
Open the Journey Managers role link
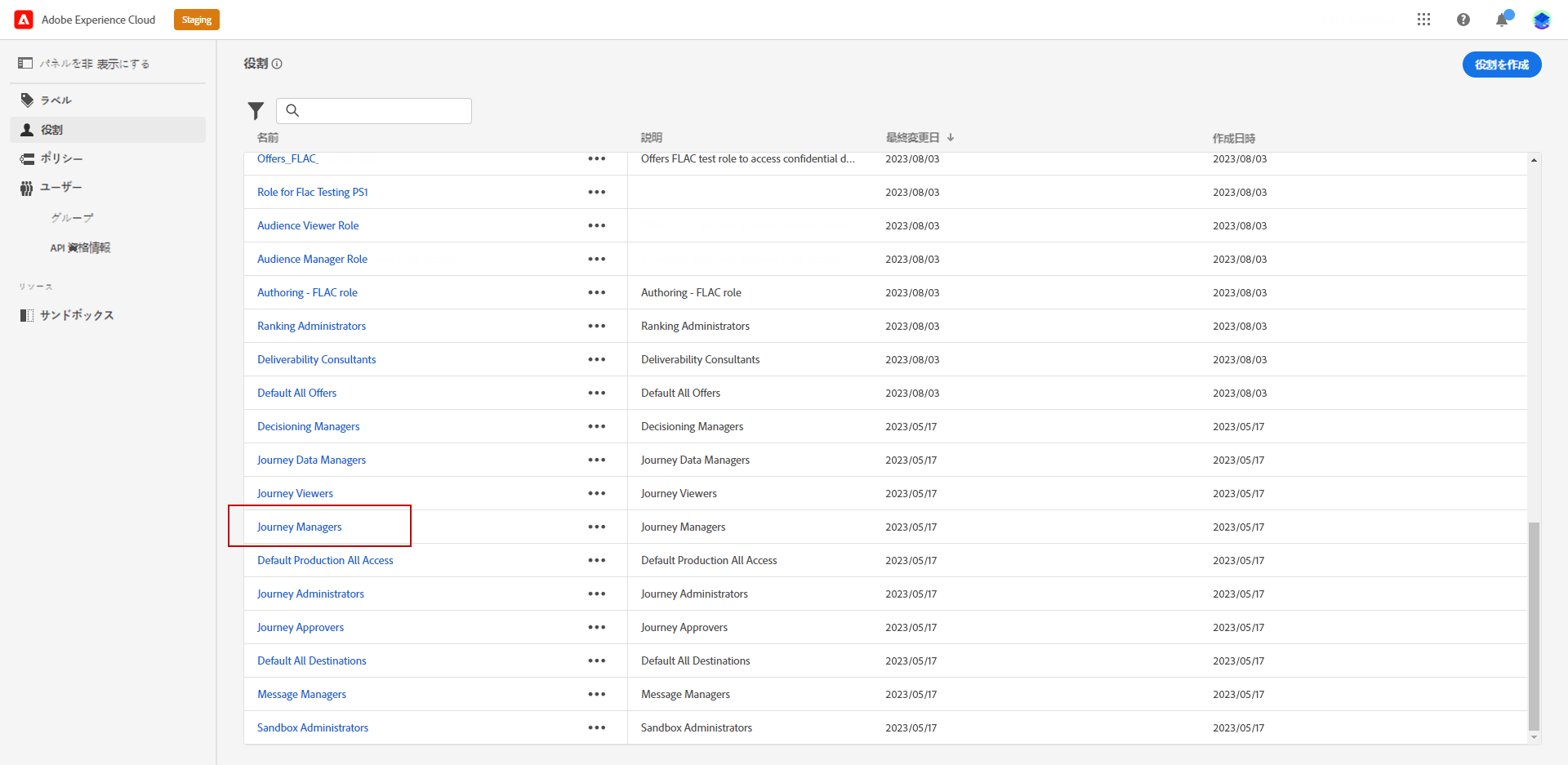click(x=299, y=527)
